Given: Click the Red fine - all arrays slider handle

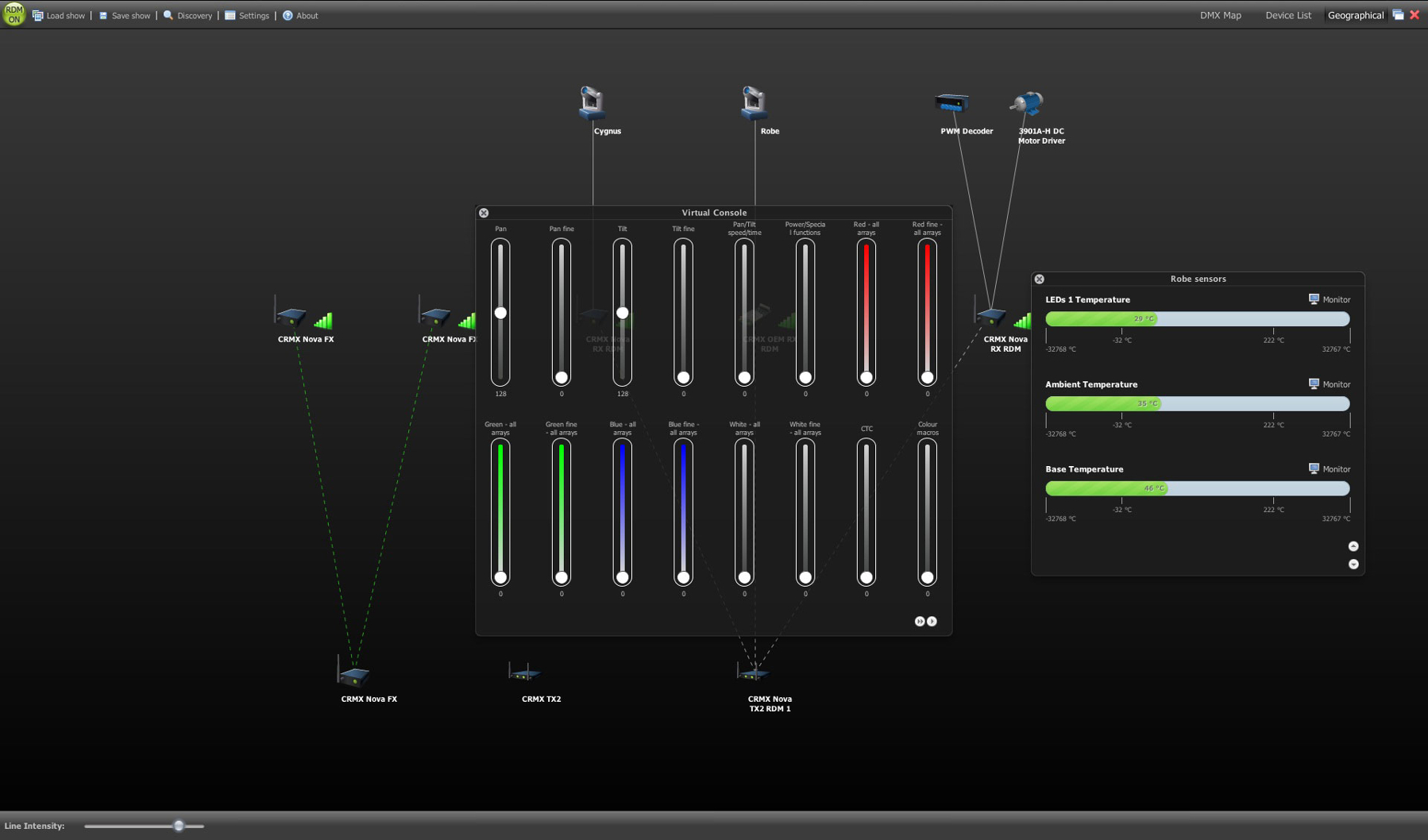Looking at the screenshot, I should (x=927, y=378).
